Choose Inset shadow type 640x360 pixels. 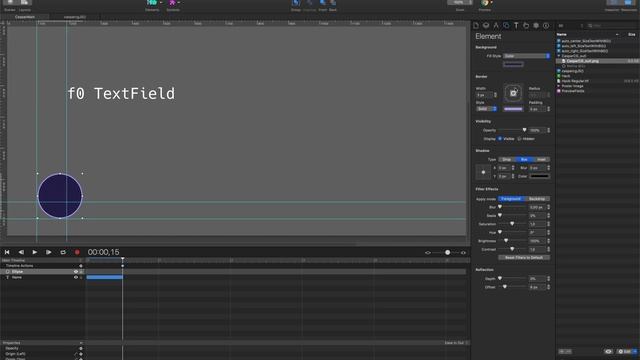point(541,159)
